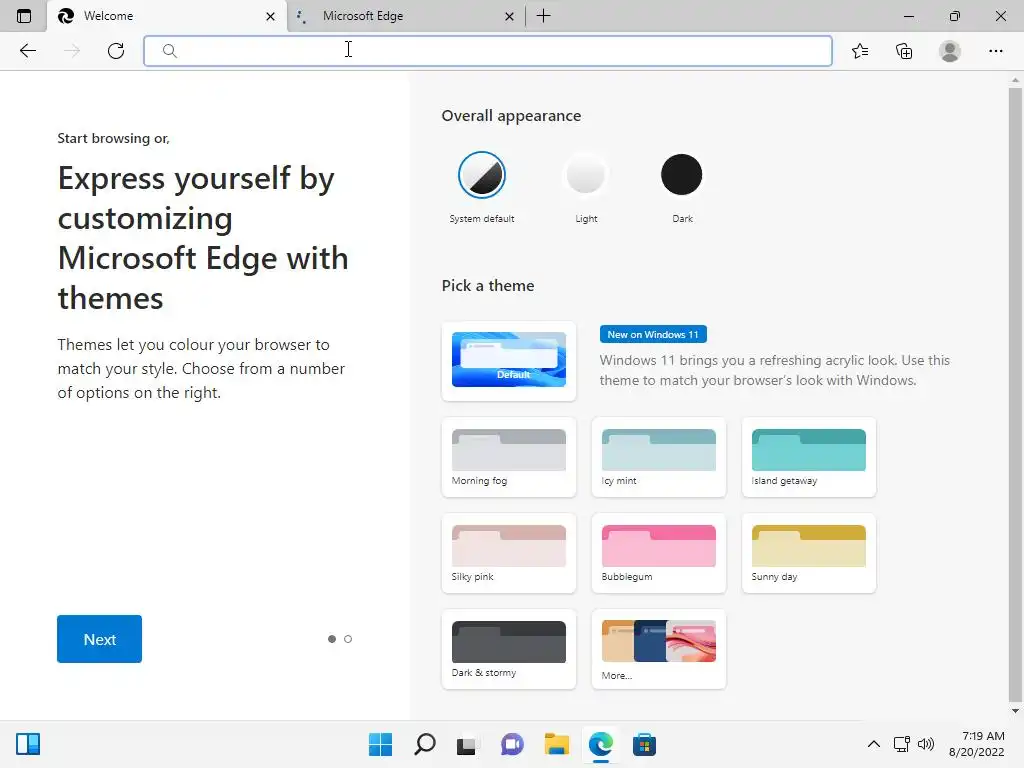1024x768 pixels.
Task: Click the 'Overall appearance' heading
Action: coord(511,116)
